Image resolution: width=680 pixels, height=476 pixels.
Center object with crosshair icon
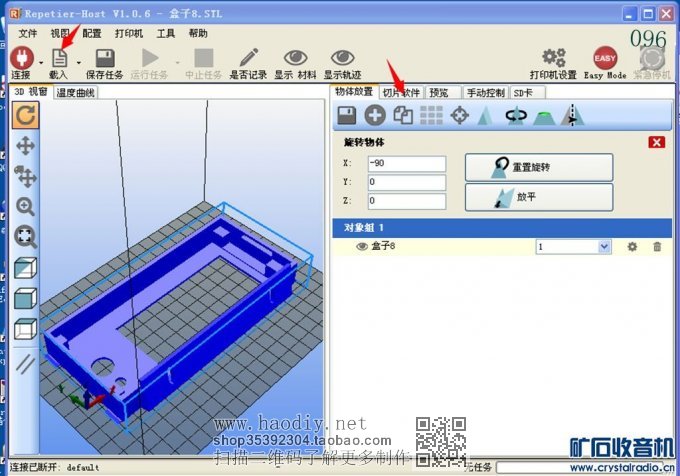[x=460, y=115]
